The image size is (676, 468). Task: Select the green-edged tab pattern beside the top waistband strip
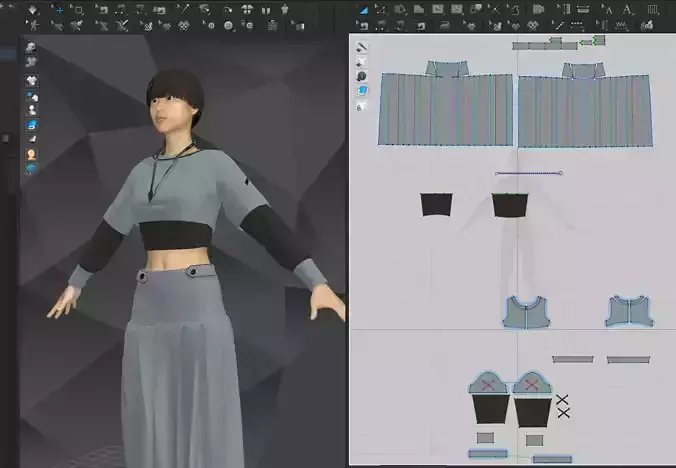point(599,41)
